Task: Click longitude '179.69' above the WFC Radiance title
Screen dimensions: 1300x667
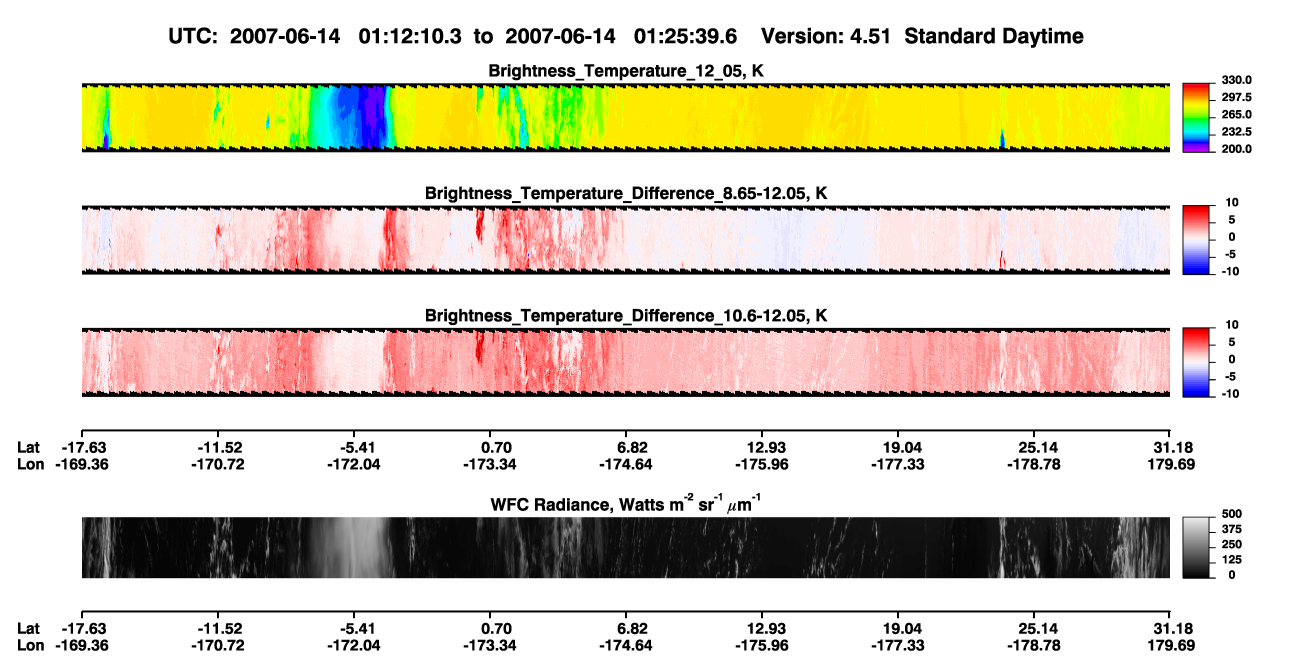Action: 1171,465
